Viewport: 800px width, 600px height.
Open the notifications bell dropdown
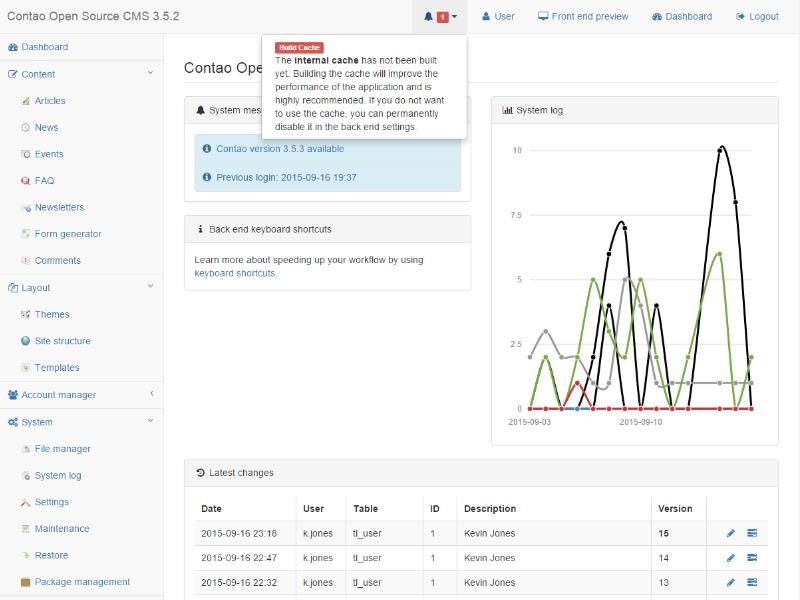tap(440, 17)
